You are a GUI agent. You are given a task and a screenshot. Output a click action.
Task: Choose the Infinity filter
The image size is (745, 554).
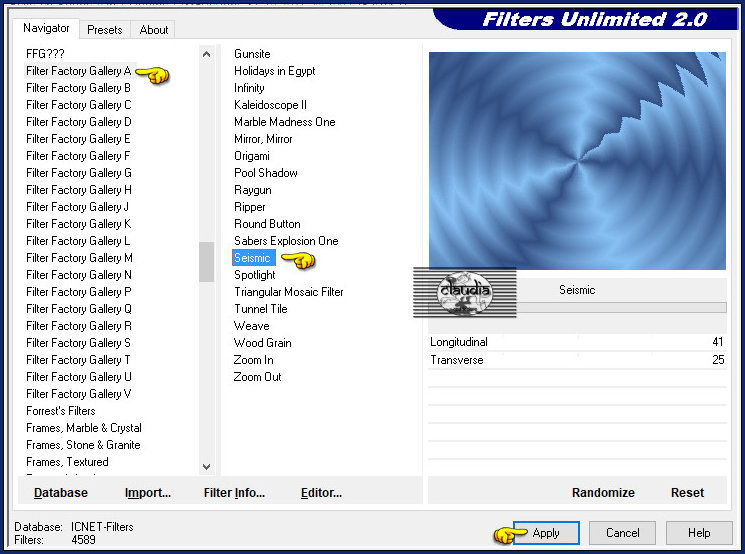coord(249,88)
